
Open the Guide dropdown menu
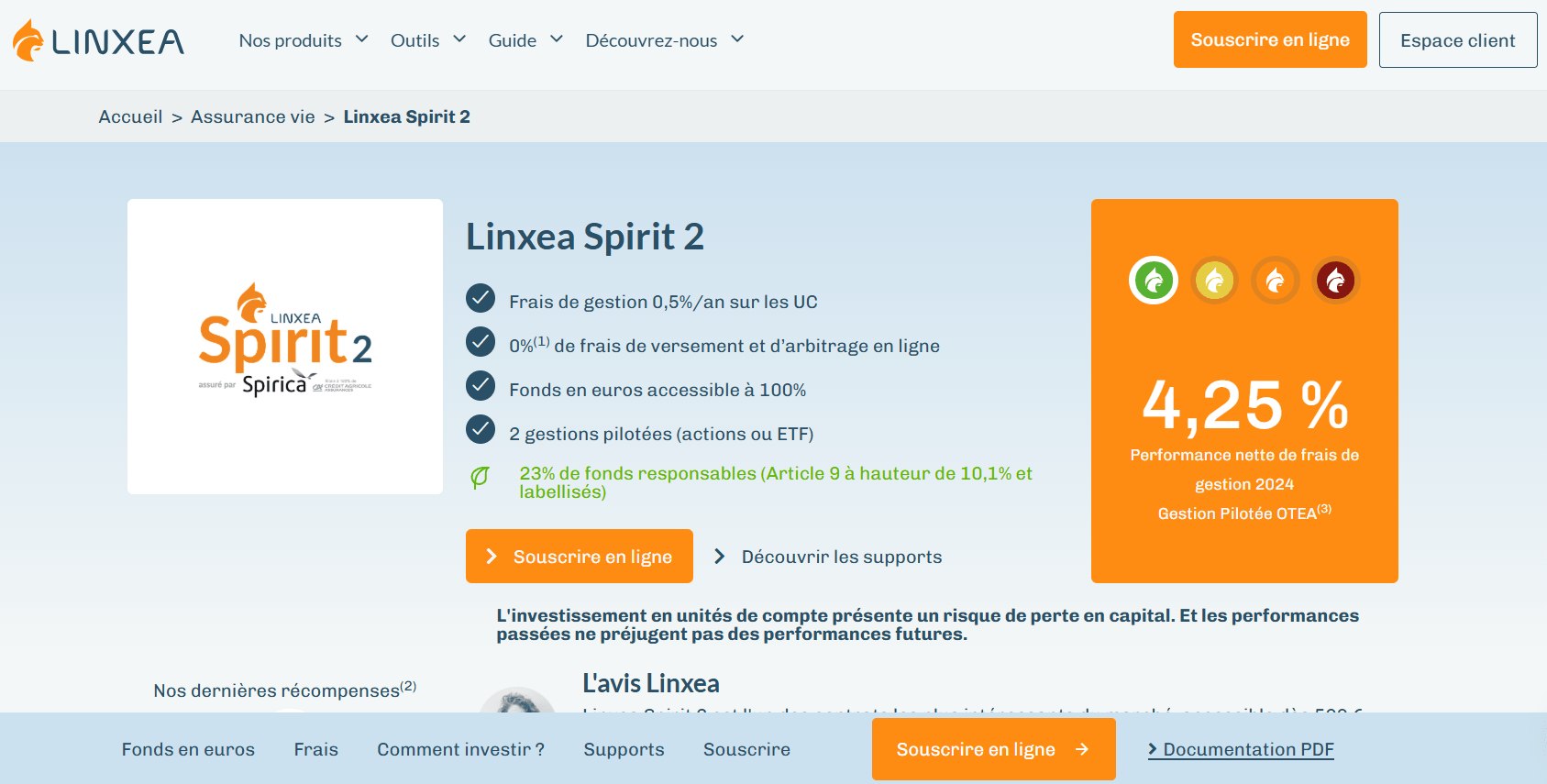[x=525, y=40]
